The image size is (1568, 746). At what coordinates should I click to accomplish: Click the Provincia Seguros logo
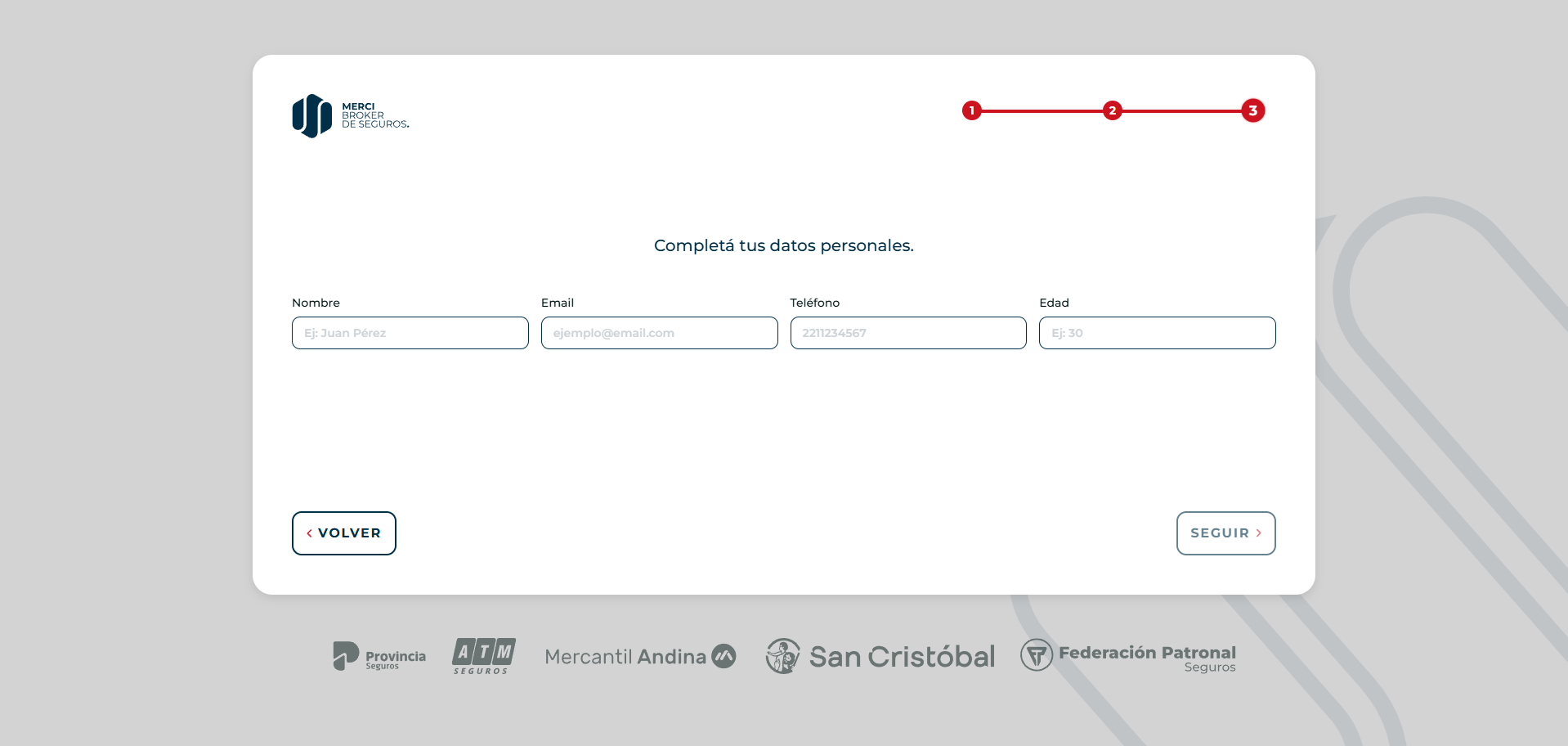click(379, 656)
